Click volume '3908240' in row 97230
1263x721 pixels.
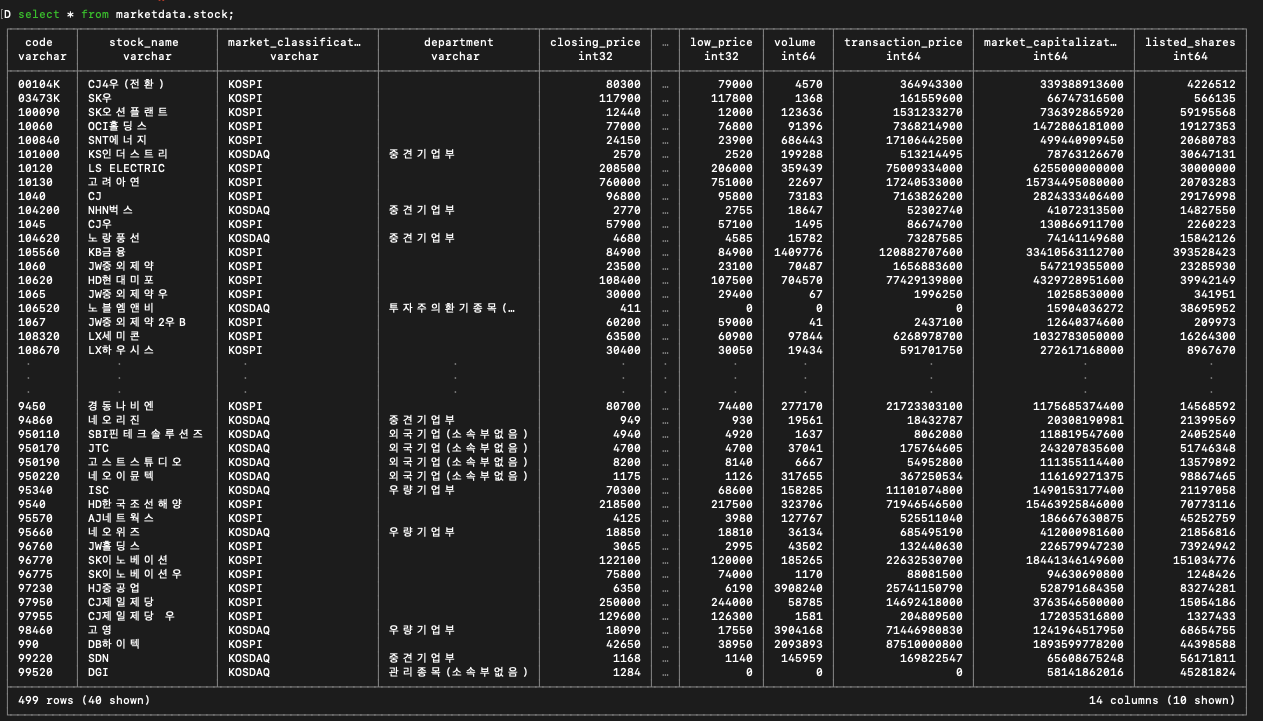click(798, 588)
